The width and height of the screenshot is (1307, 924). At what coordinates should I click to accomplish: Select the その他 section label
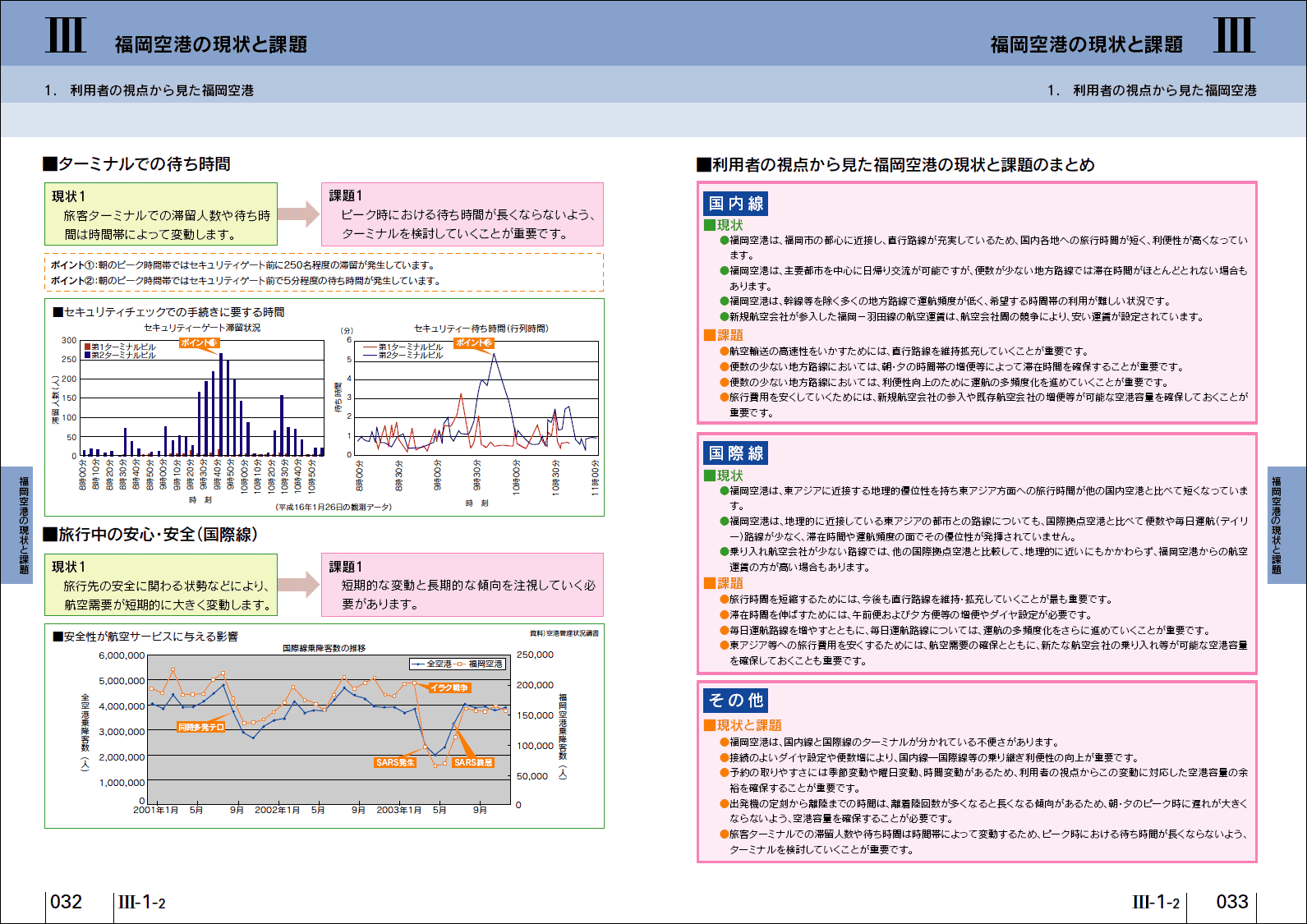point(736,700)
